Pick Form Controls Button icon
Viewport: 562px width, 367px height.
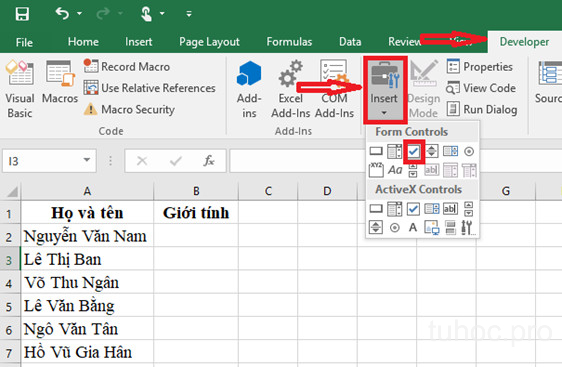(376, 151)
